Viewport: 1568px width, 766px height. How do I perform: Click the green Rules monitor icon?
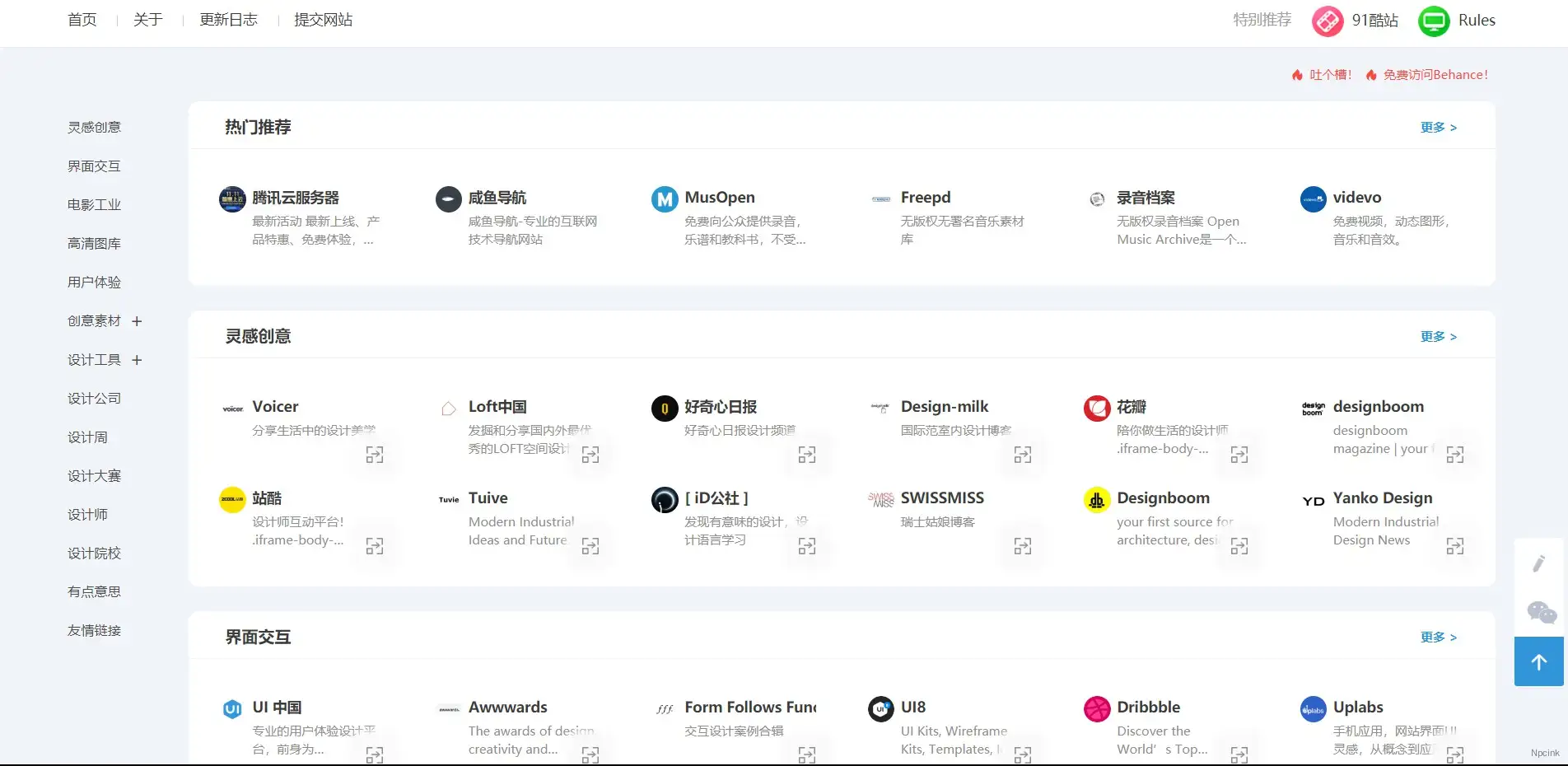1434,21
